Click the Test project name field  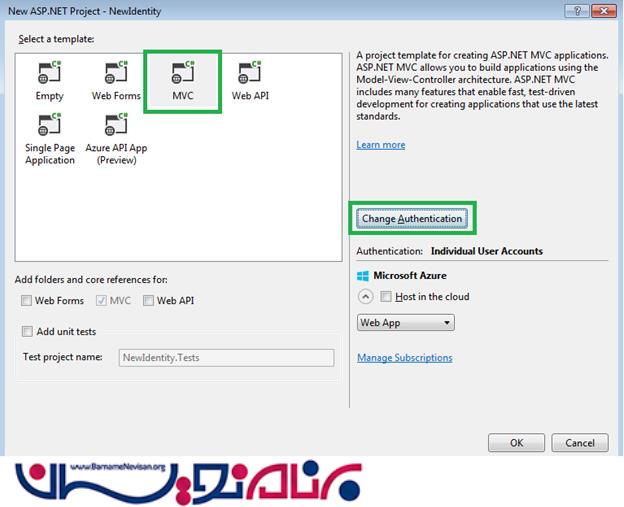tap(226, 358)
